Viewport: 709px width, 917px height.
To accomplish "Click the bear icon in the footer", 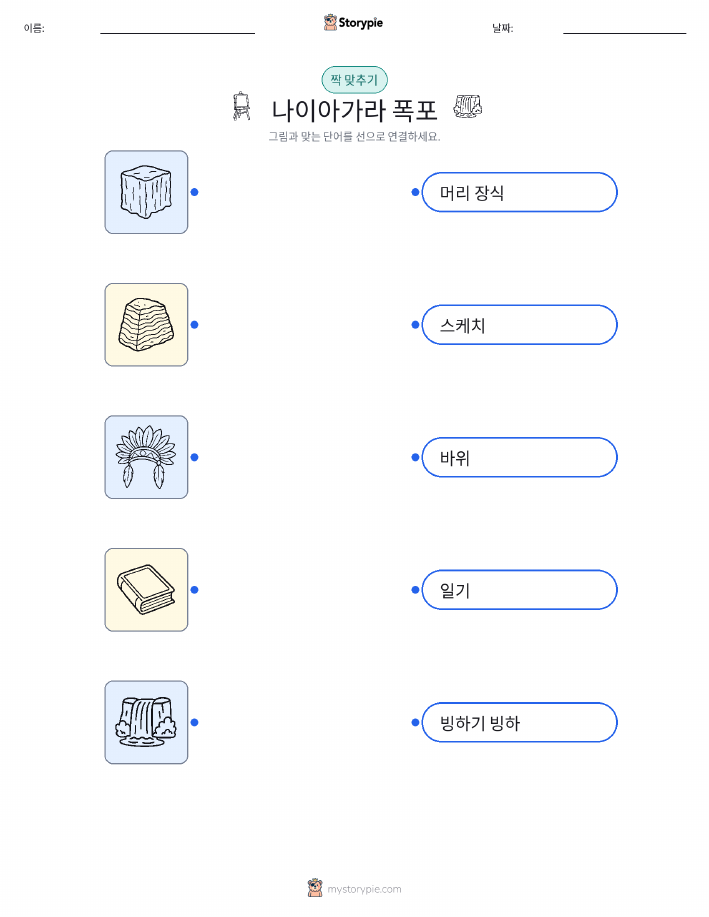I will click(x=315, y=888).
